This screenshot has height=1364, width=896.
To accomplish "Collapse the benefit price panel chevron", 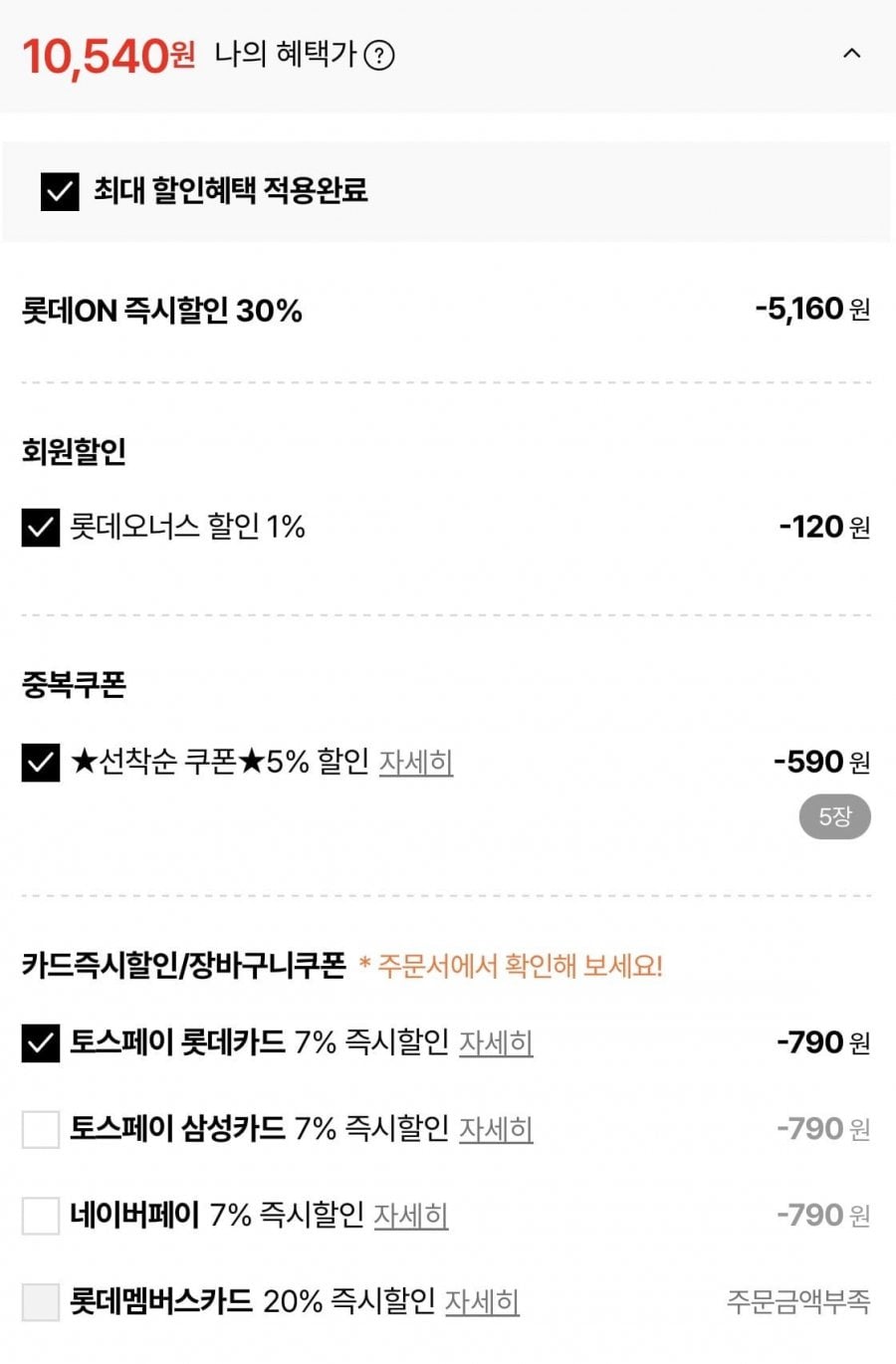I will [x=852, y=54].
